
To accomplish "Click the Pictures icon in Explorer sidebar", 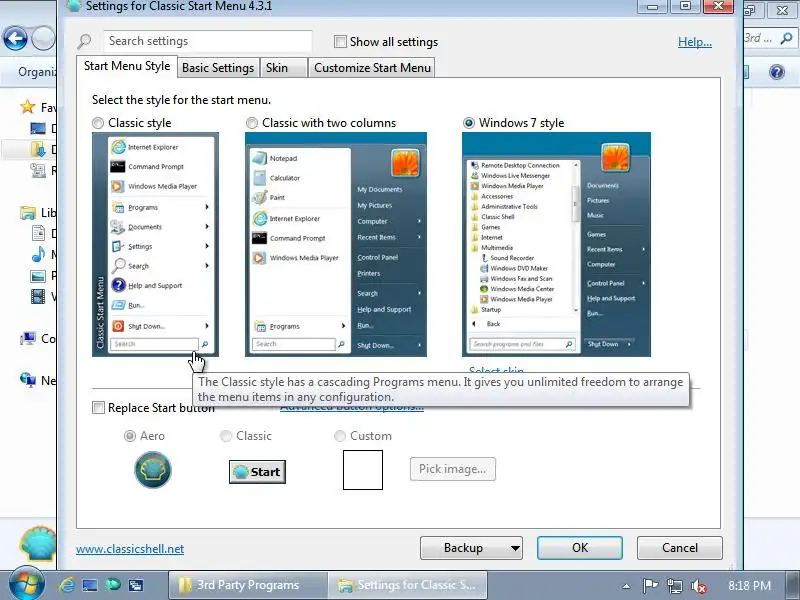I will 38,276.
